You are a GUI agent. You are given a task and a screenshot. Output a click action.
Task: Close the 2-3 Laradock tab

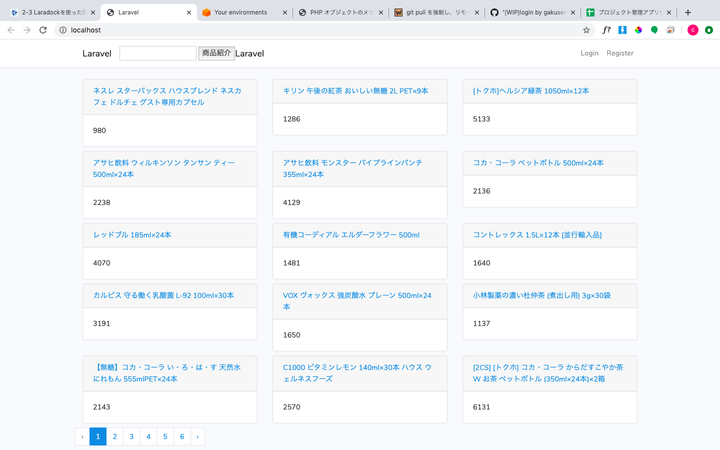pyautogui.click(x=93, y=12)
